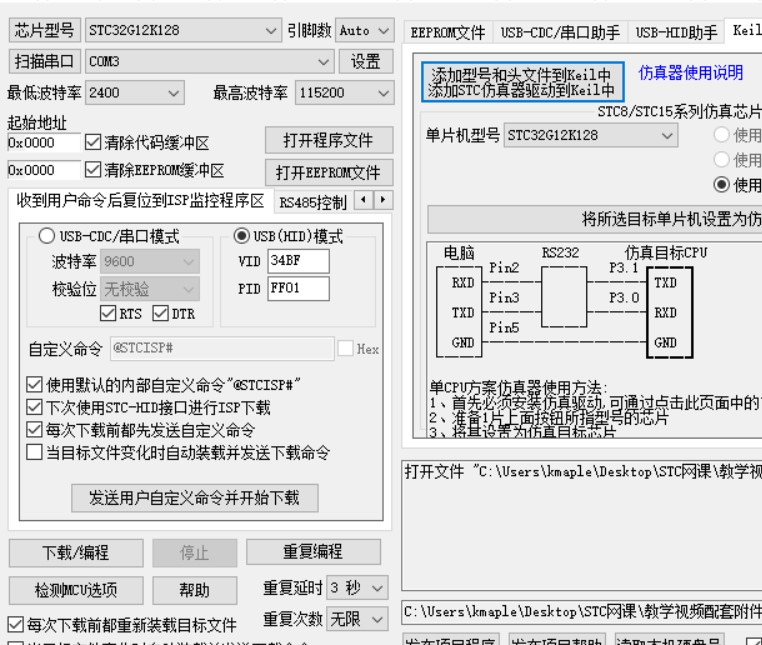This screenshot has width=762, height=645.
Task: Open the 仿真器使用说明 link
Action: tap(691, 73)
